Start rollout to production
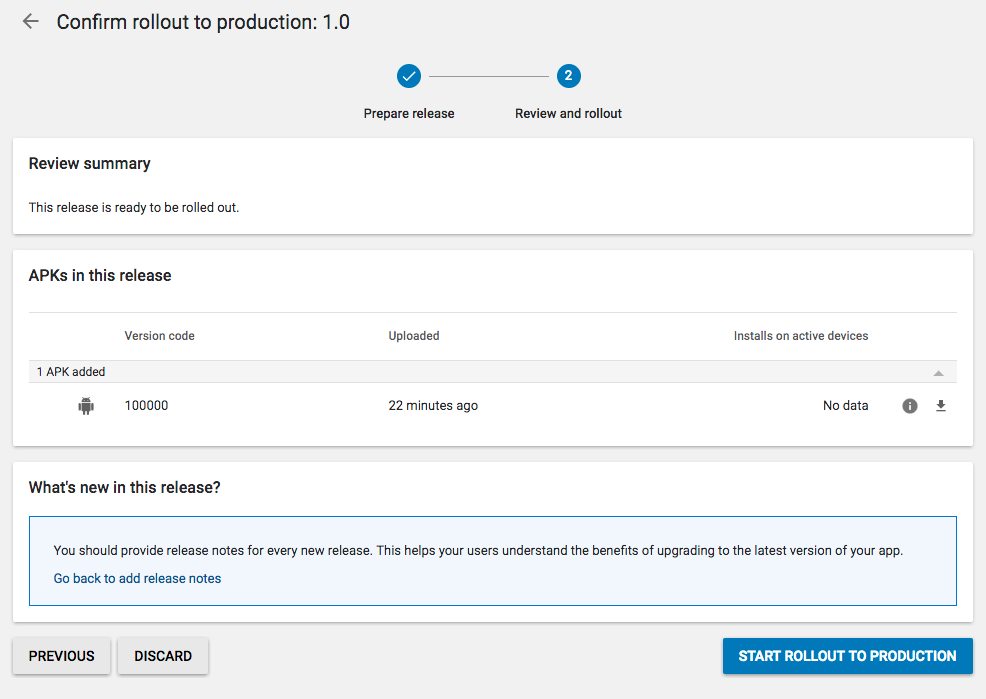The height and width of the screenshot is (699, 986). (847, 656)
